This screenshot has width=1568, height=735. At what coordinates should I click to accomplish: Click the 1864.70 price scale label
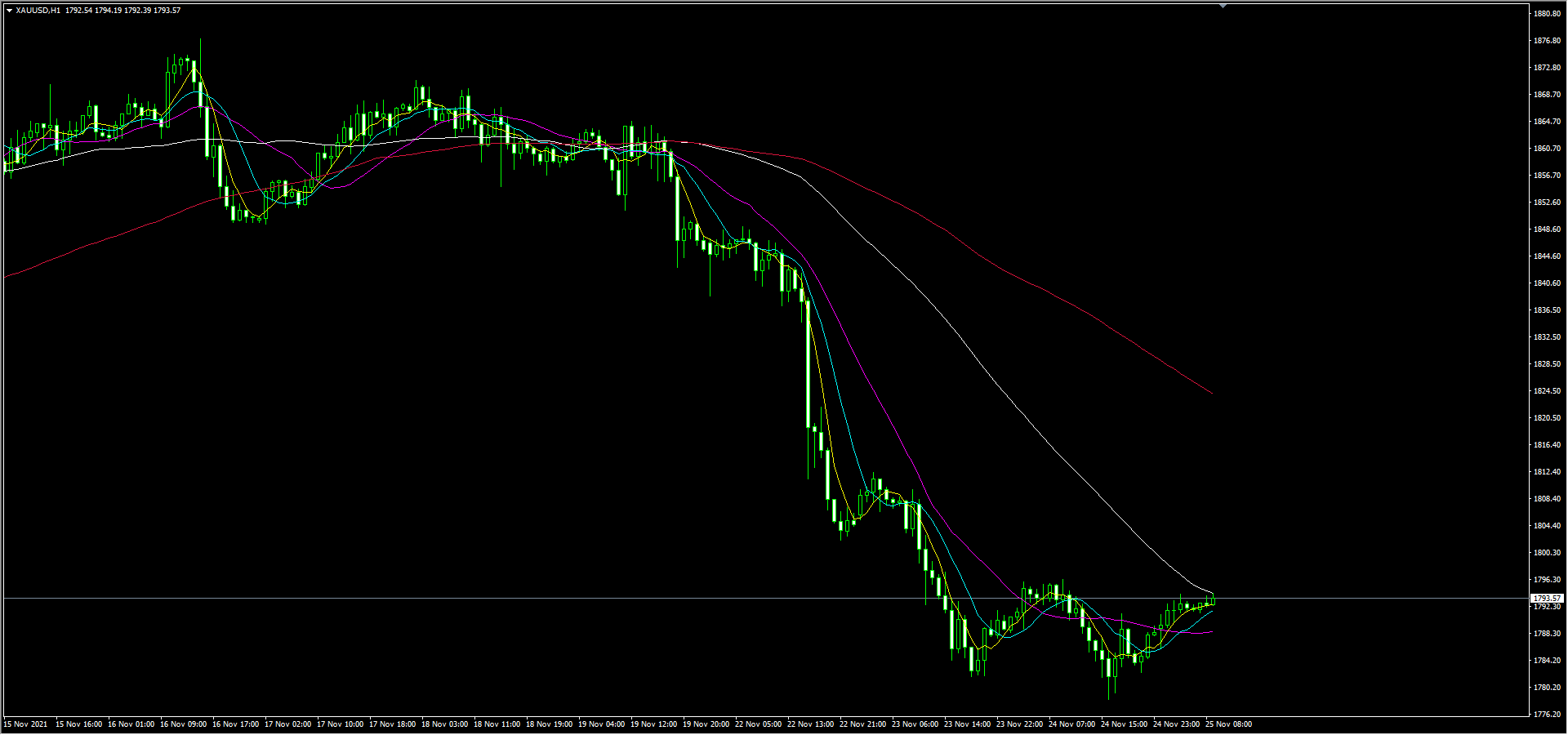tap(1547, 122)
